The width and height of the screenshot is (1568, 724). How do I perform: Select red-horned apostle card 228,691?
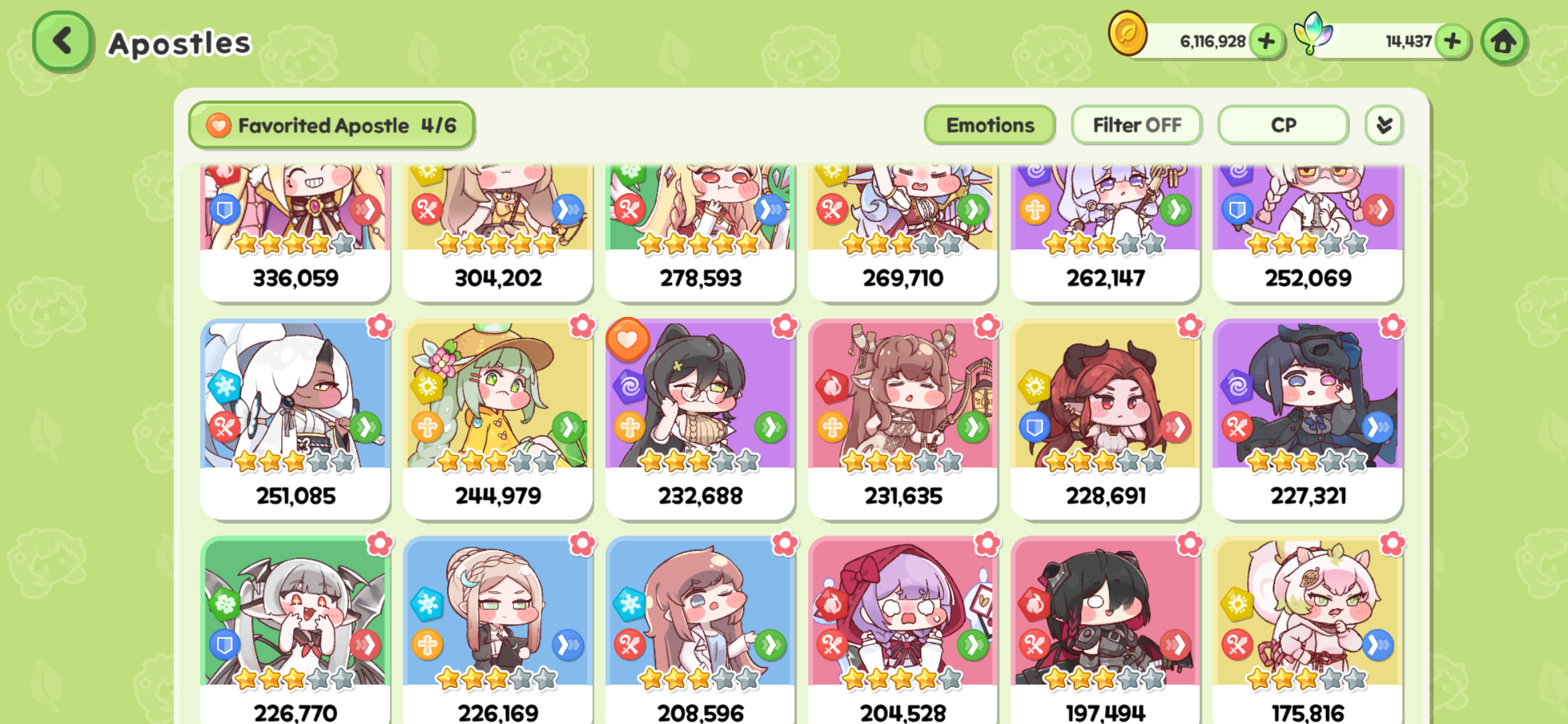[x=1105, y=420]
